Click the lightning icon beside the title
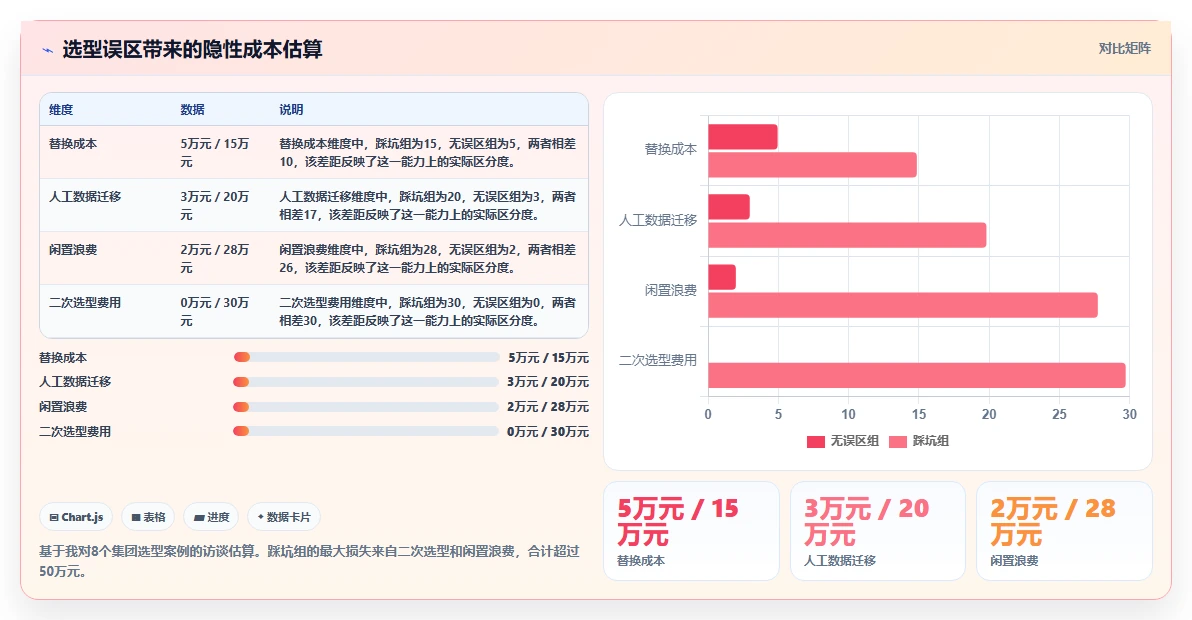Screen dimensions: 1192x620 pyautogui.click(x=48, y=50)
